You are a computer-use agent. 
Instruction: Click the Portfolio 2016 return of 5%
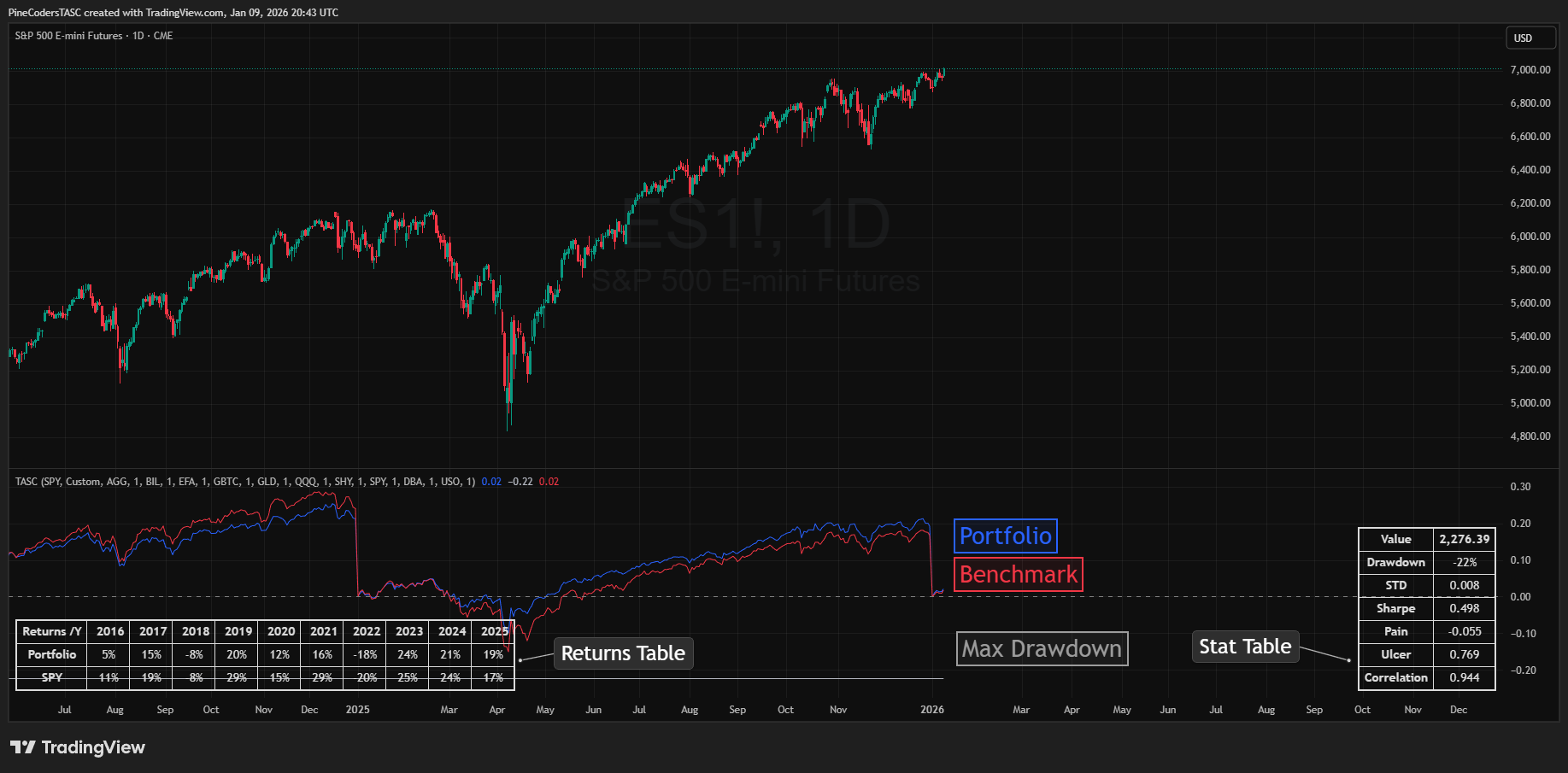(x=109, y=654)
